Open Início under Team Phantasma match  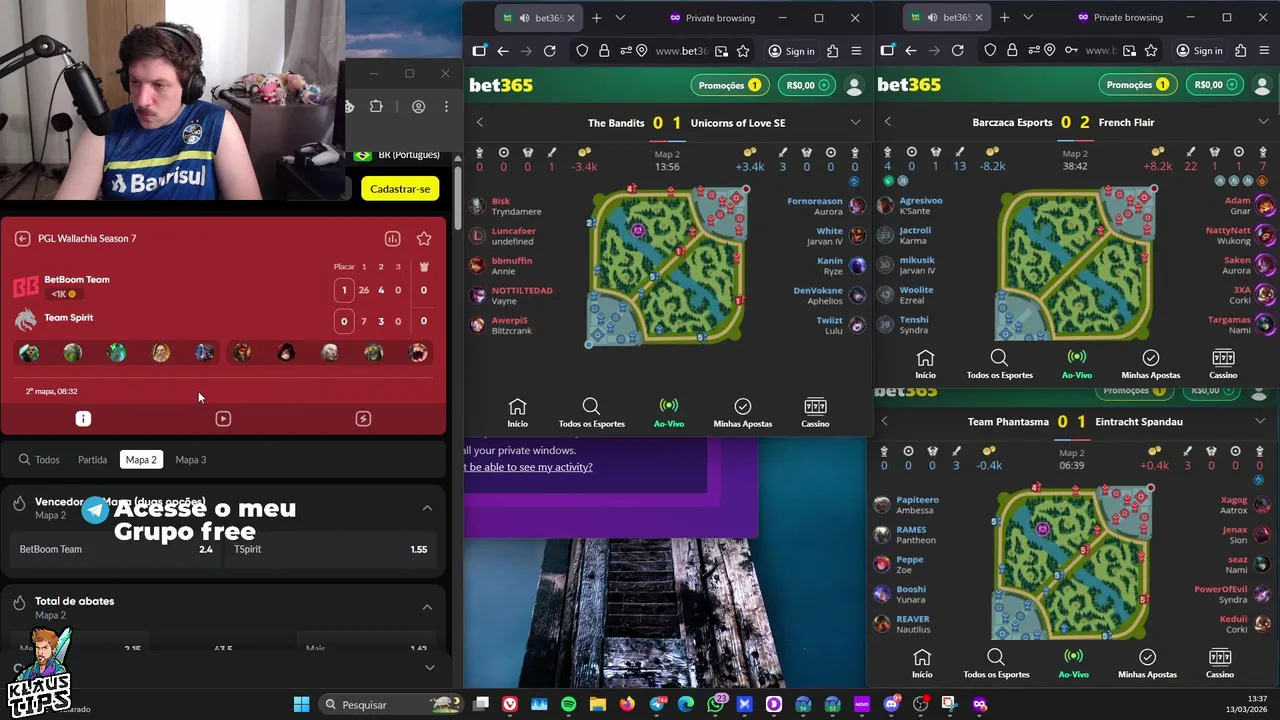click(922, 663)
